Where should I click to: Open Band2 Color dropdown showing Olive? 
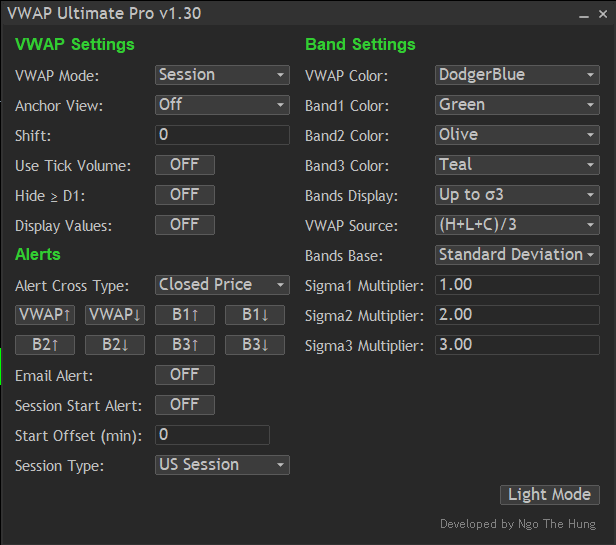(517, 135)
